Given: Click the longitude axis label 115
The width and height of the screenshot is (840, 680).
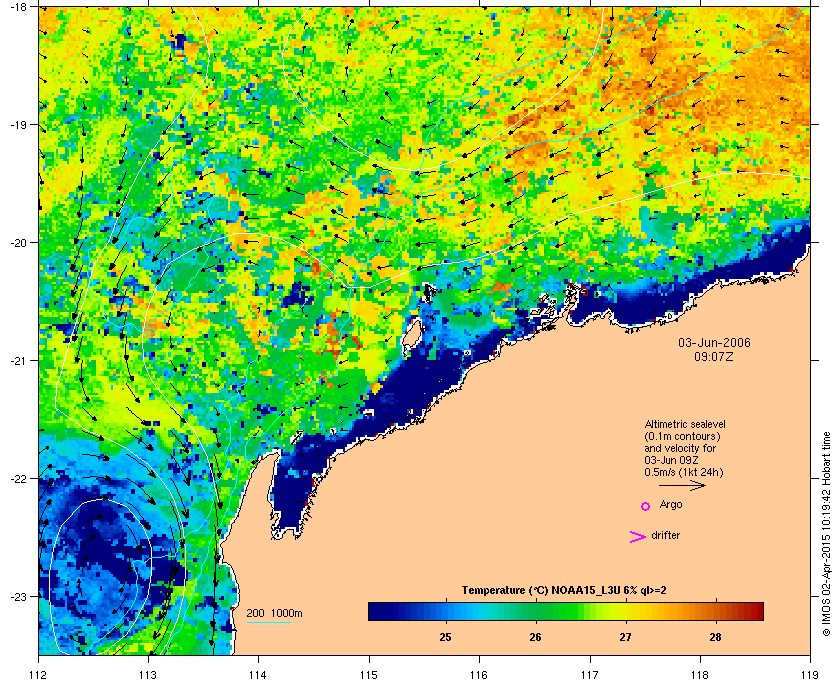Looking at the screenshot, I should 369,675.
